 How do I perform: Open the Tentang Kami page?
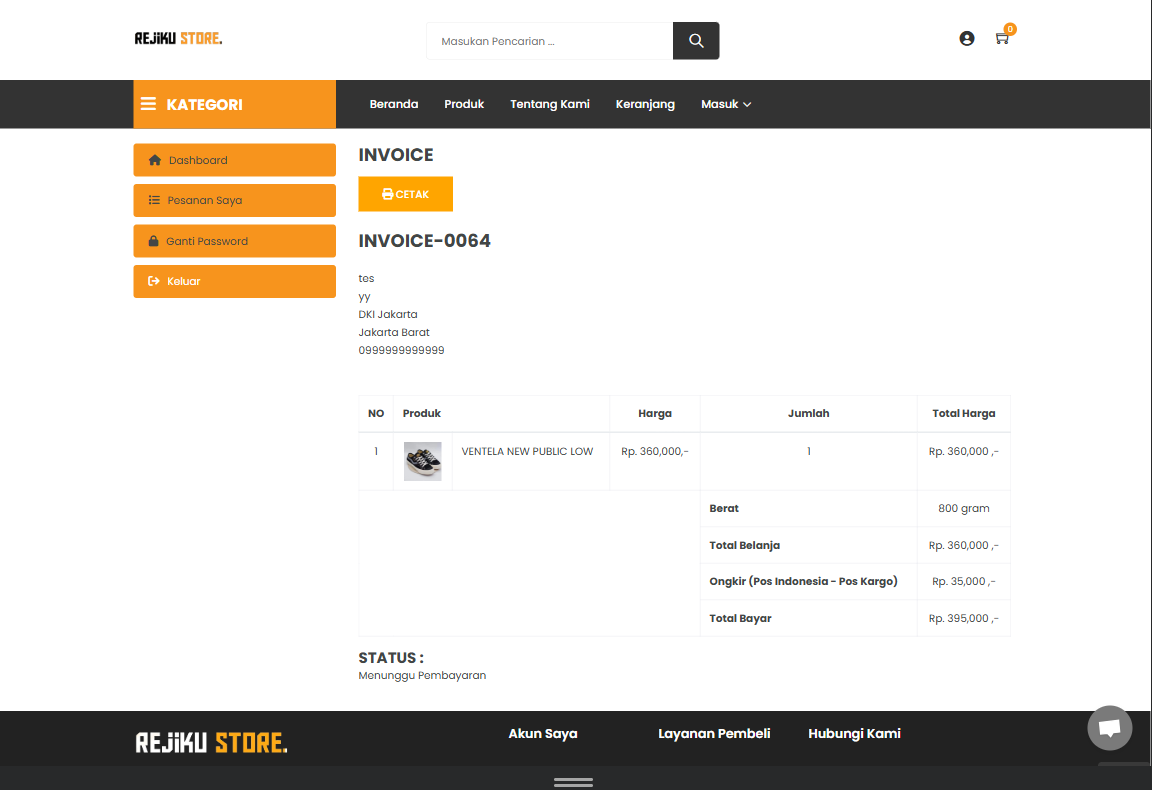pos(549,104)
